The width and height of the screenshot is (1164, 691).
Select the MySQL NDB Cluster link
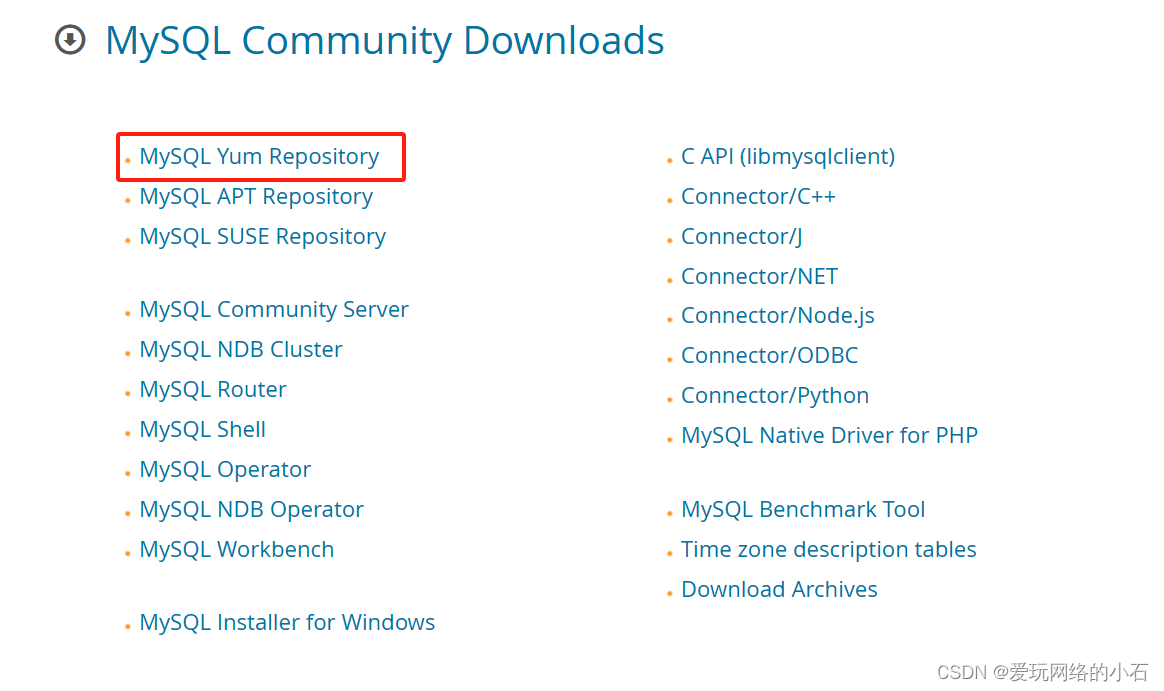241,350
